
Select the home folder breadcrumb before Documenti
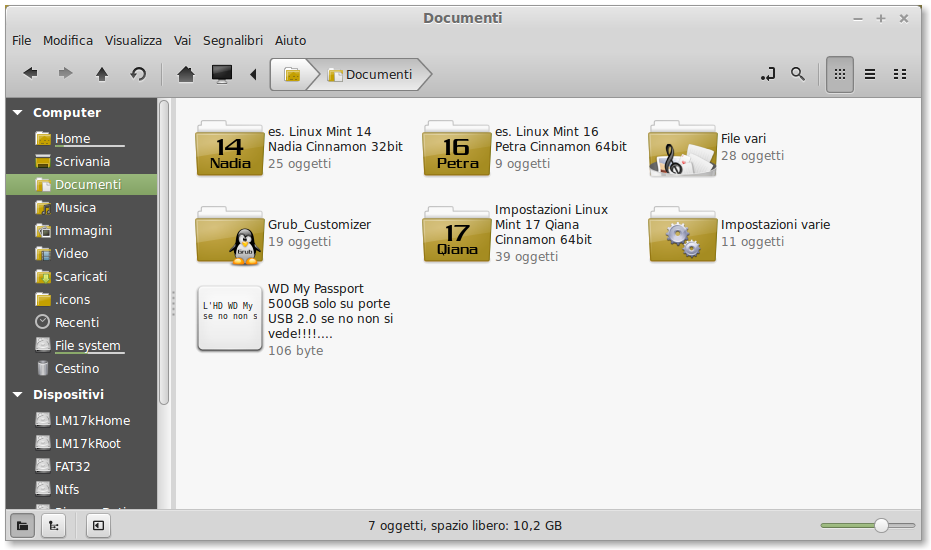click(291, 74)
